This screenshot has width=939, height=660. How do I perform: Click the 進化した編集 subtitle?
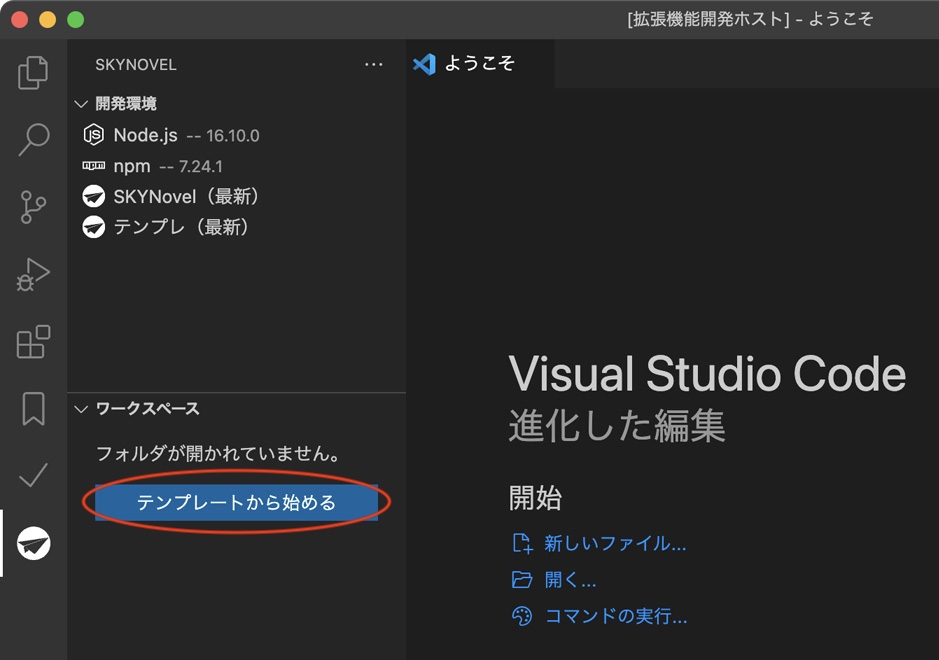pos(617,426)
